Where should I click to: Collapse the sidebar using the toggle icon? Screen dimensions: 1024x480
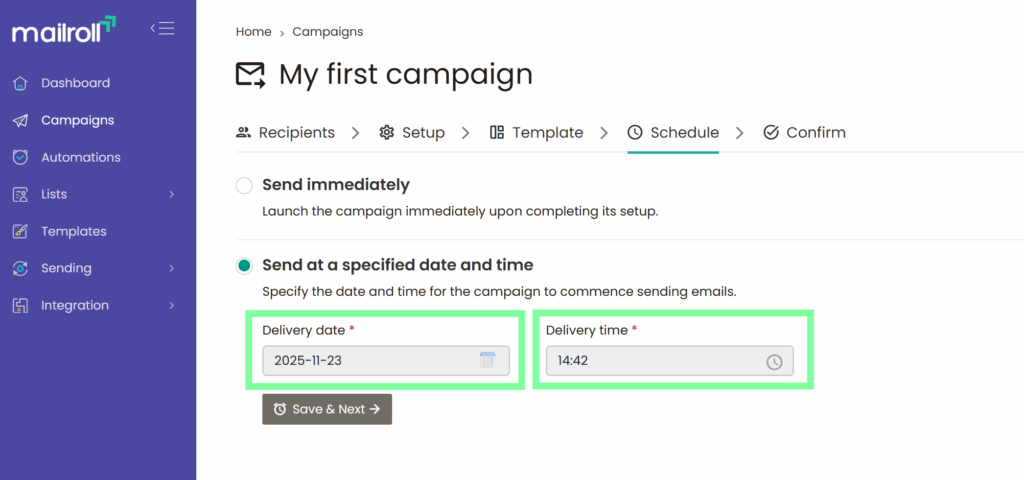point(162,28)
